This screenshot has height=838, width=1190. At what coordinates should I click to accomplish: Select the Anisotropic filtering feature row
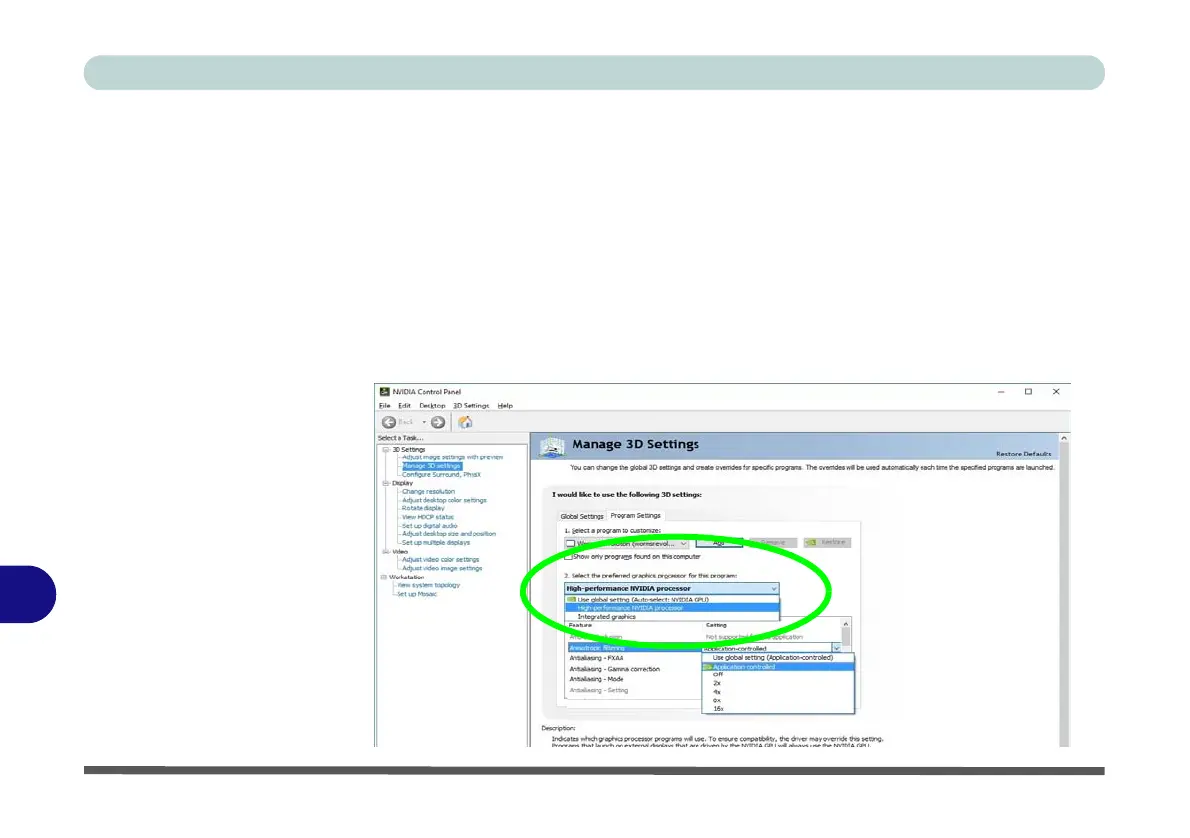point(634,648)
